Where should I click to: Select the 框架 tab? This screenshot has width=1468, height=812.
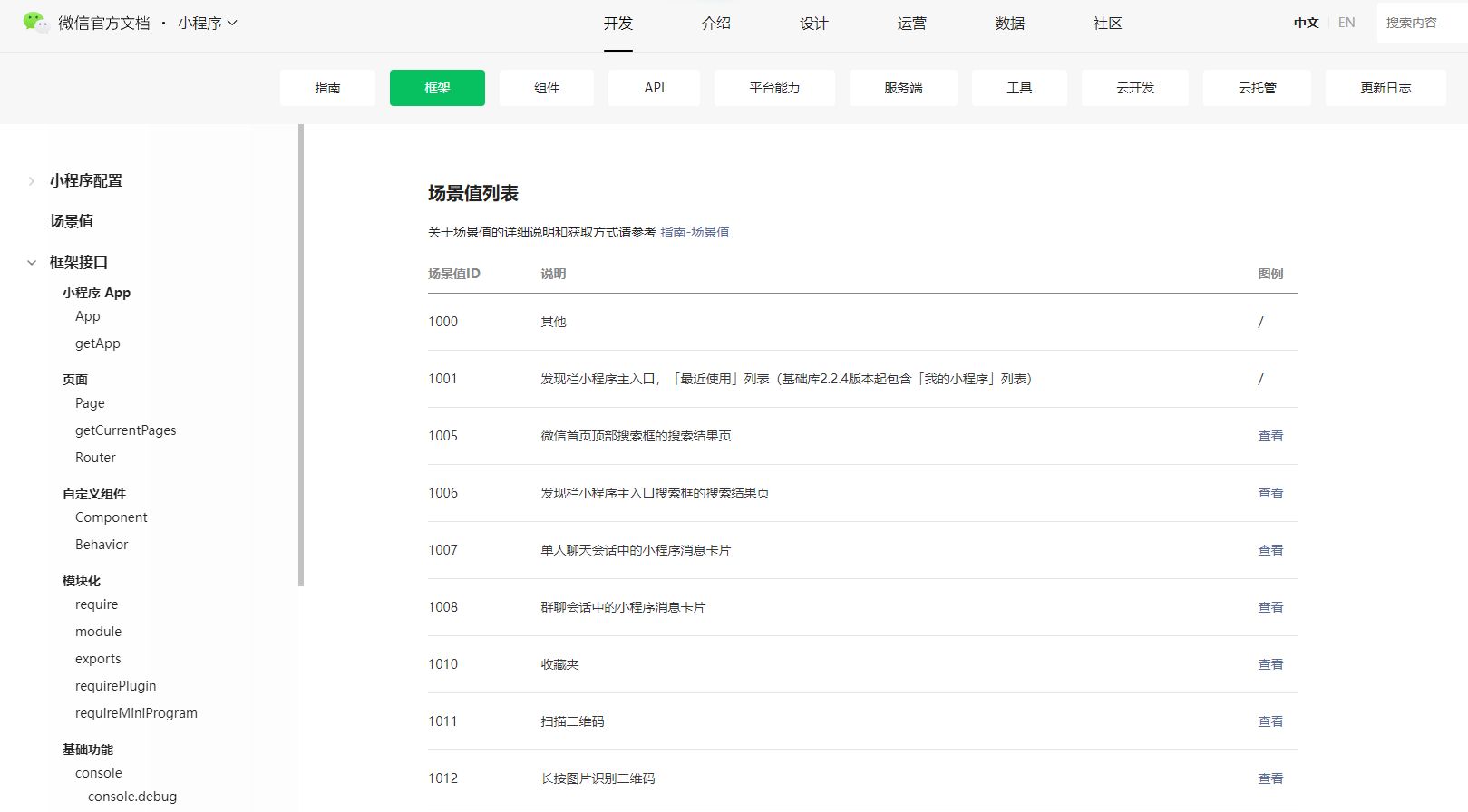pyautogui.click(x=437, y=88)
